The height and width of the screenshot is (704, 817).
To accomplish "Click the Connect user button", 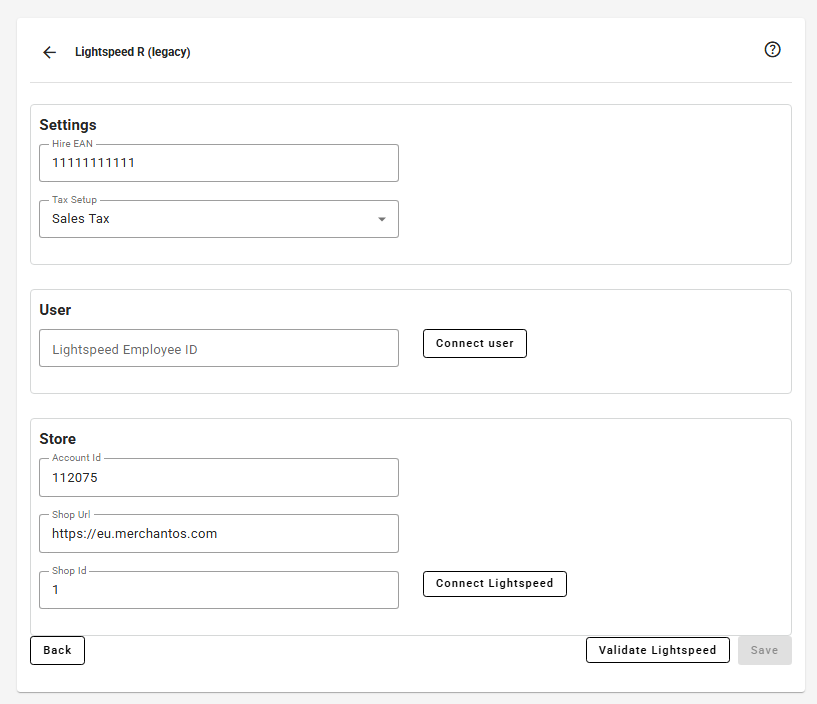I will click(x=475, y=343).
